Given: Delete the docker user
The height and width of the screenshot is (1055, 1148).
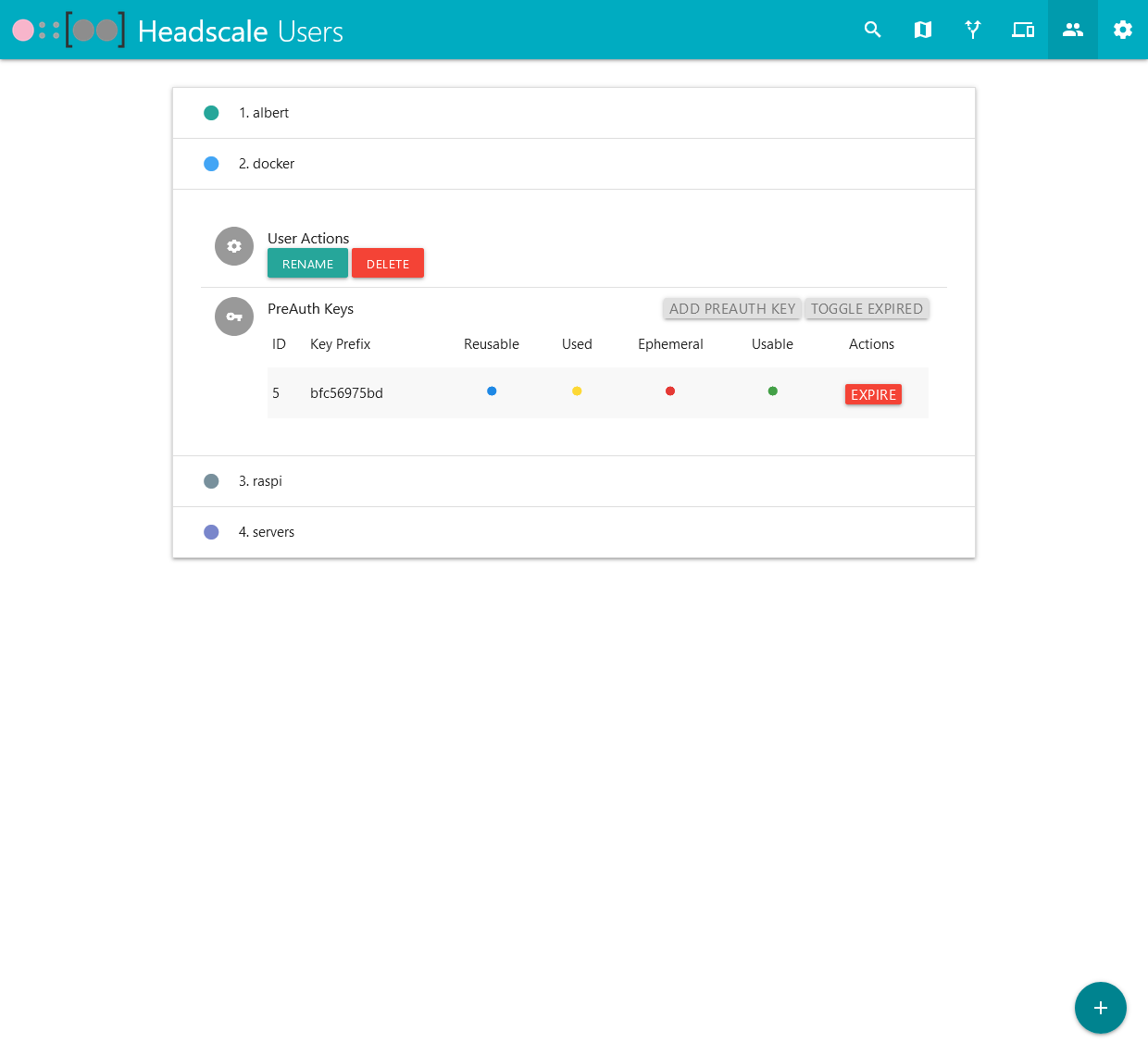Looking at the screenshot, I should 387,264.
